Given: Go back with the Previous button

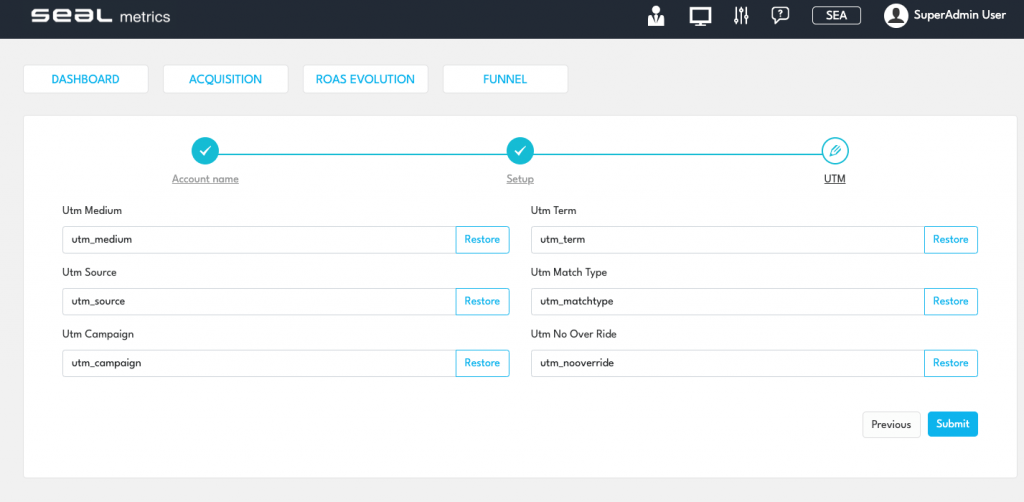Looking at the screenshot, I should point(891,424).
